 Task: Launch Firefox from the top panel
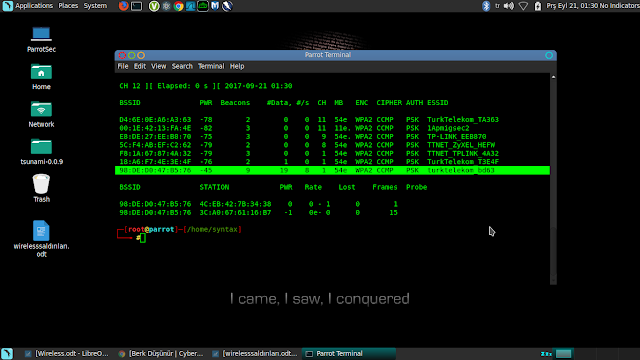(x=123, y=6)
